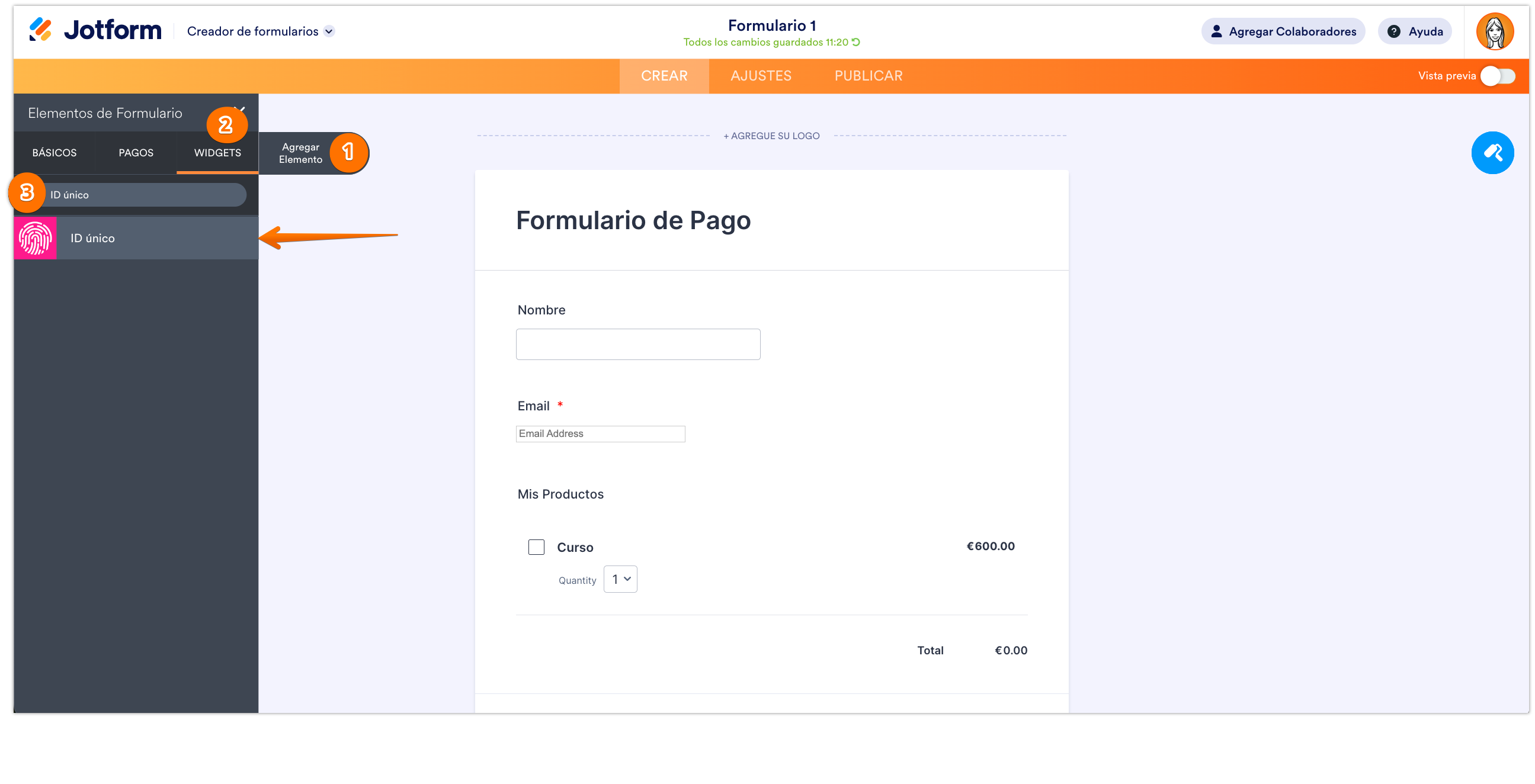1535x784 pixels.
Task: Click the Email Address input field
Action: click(600, 433)
